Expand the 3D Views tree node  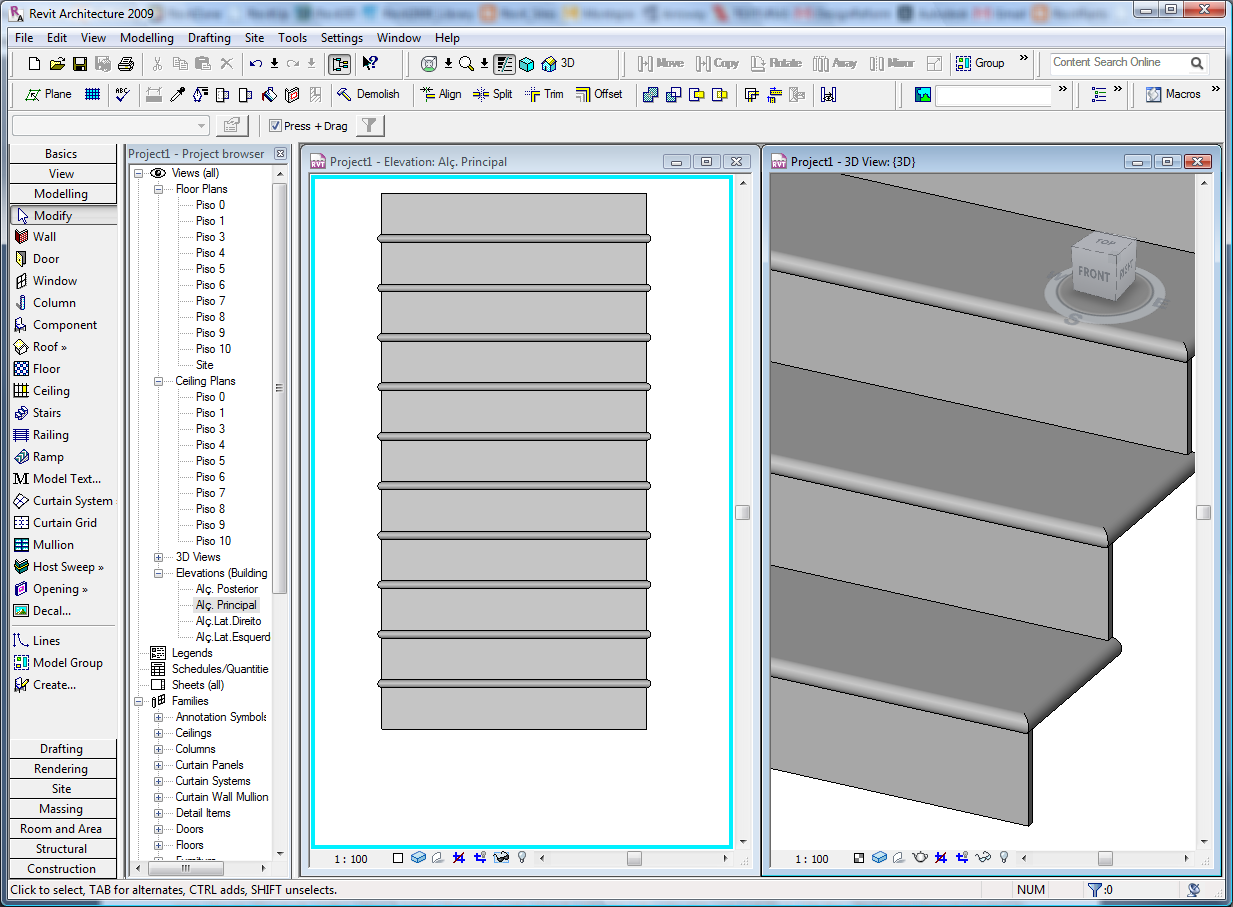tap(158, 557)
